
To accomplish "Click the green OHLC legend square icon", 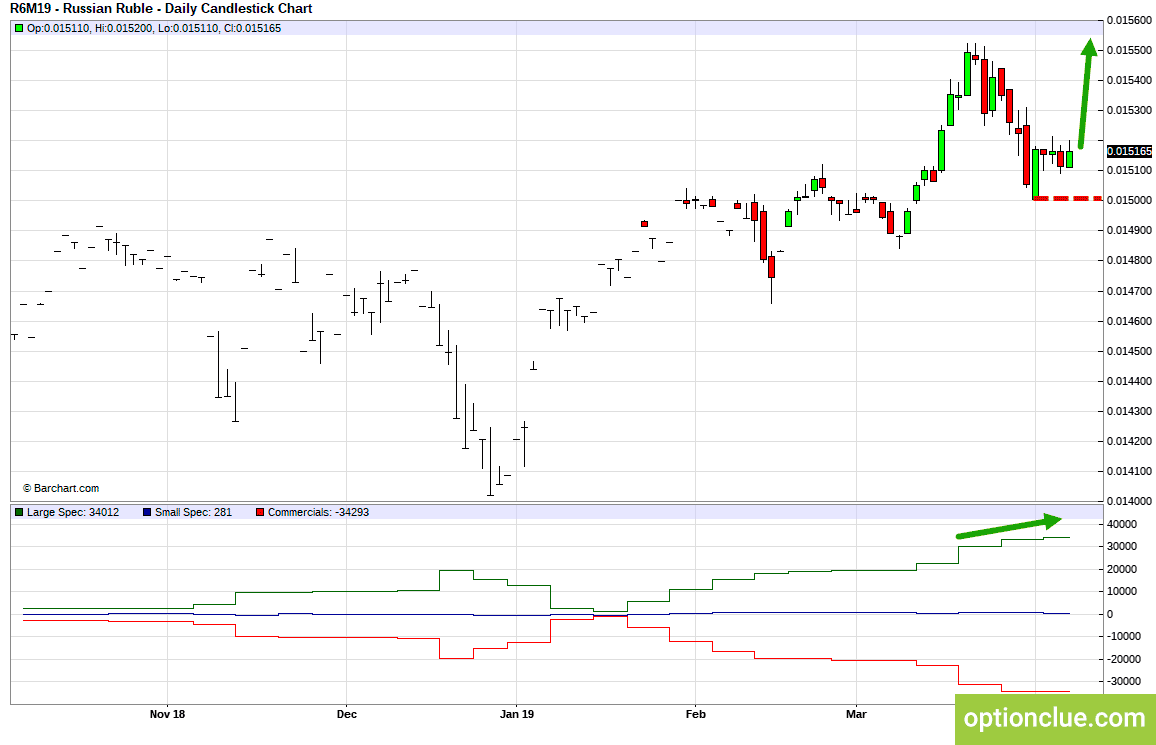I will coord(19,29).
